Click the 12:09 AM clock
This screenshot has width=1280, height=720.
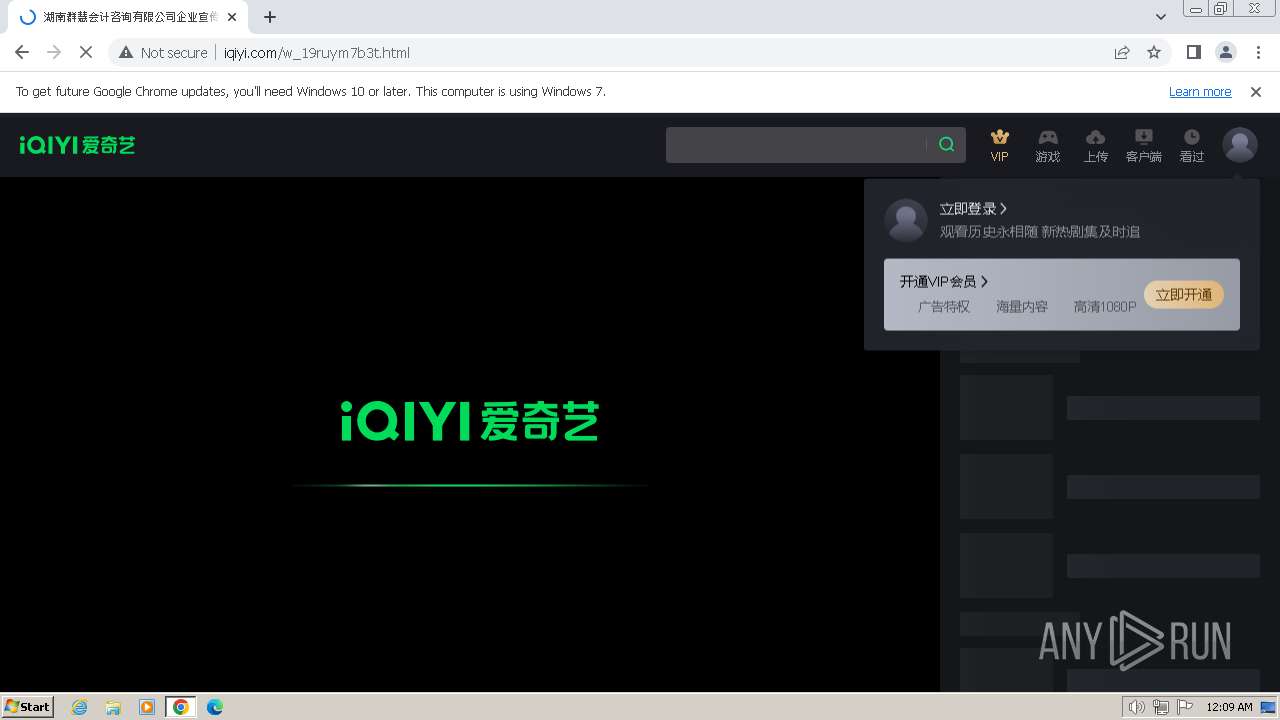pos(1229,707)
